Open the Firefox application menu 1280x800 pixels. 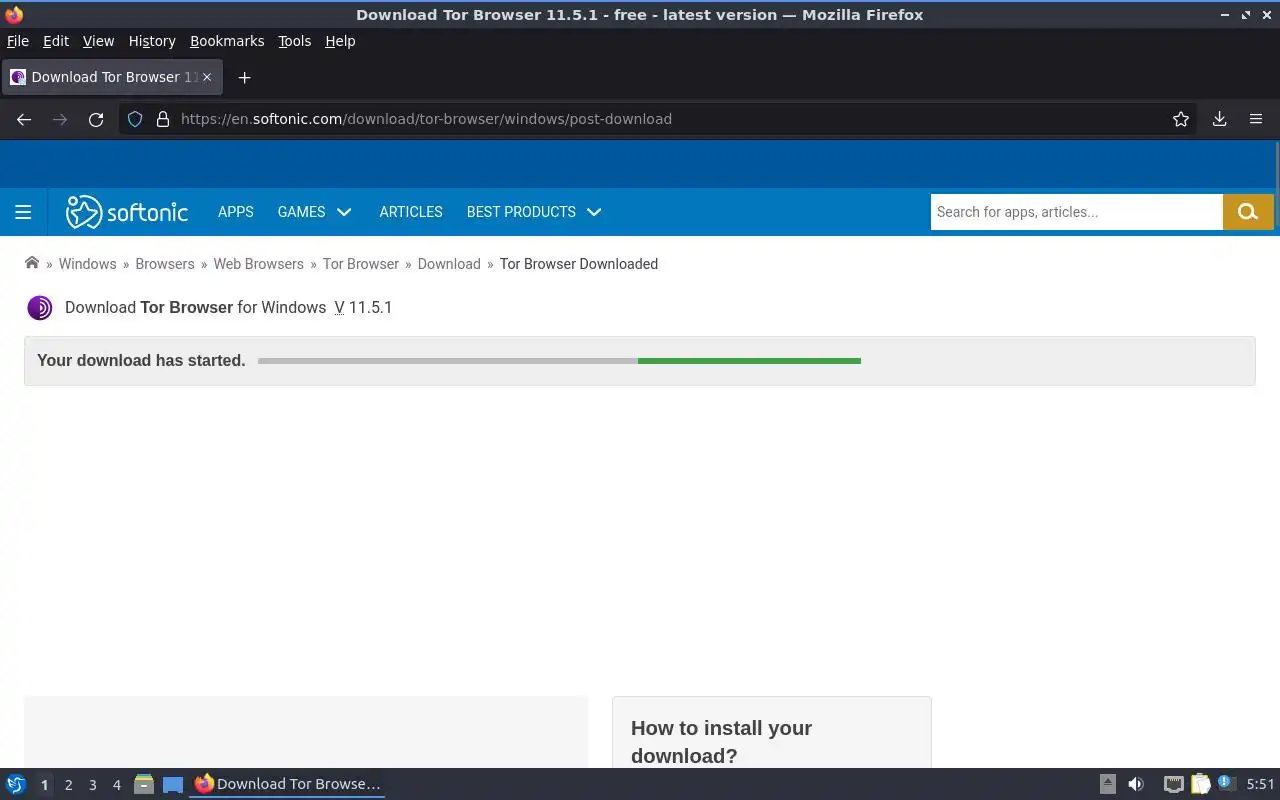(x=1256, y=119)
